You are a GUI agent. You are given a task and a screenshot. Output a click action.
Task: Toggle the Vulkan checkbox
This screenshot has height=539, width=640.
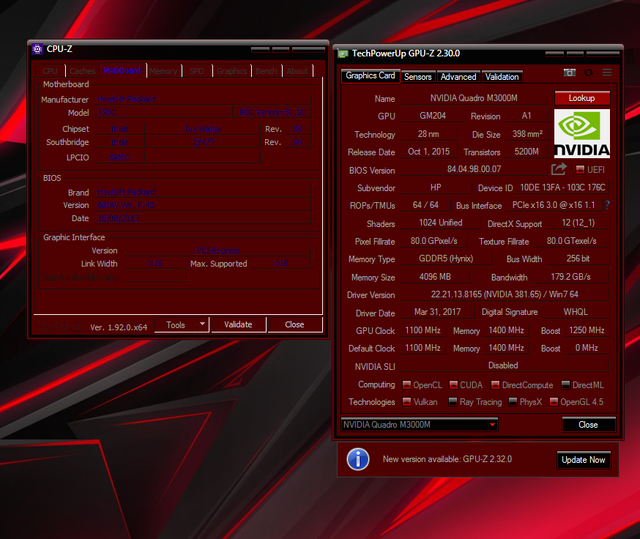pyautogui.click(x=407, y=402)
